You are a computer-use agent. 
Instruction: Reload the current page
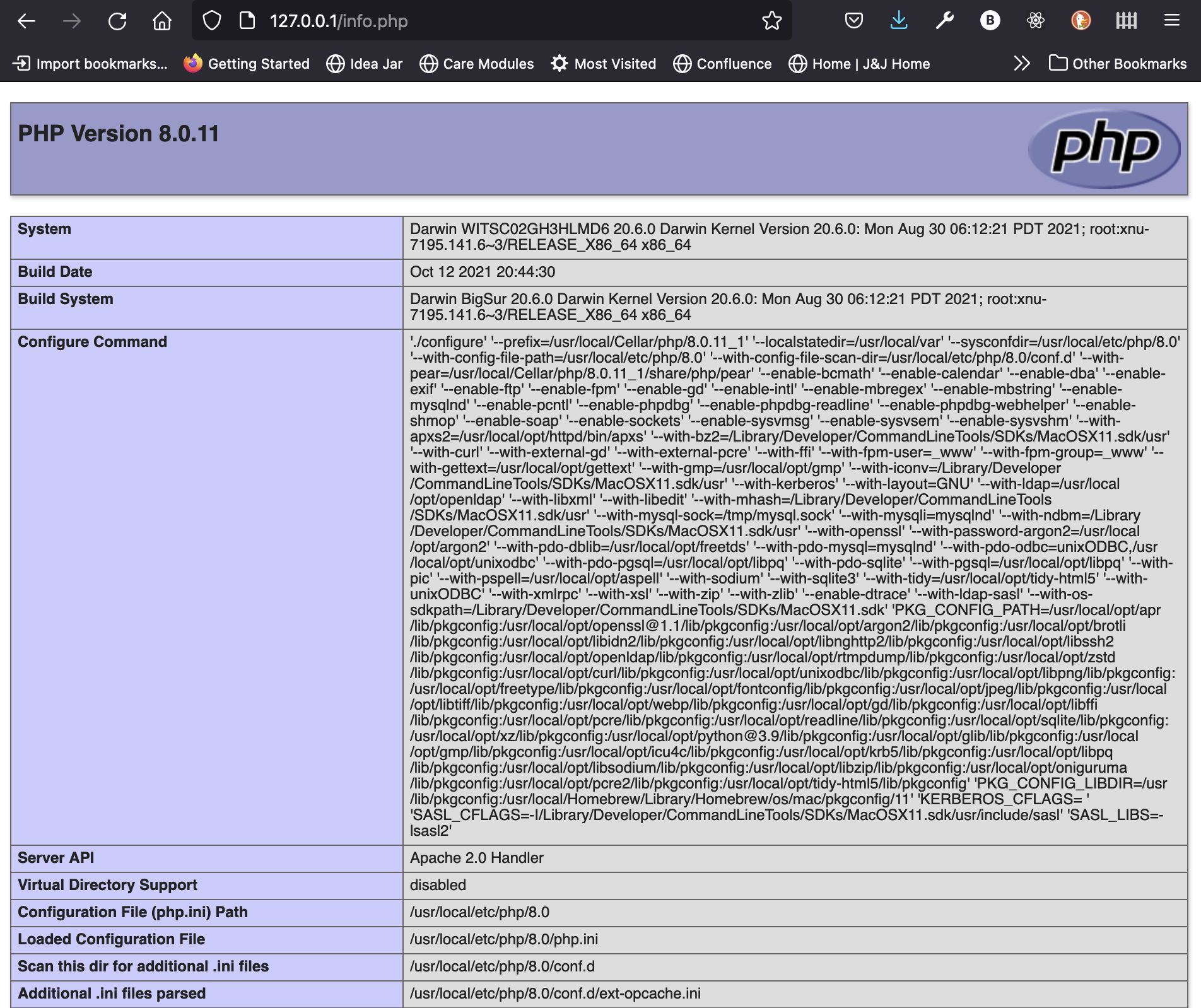pos(117,21)
